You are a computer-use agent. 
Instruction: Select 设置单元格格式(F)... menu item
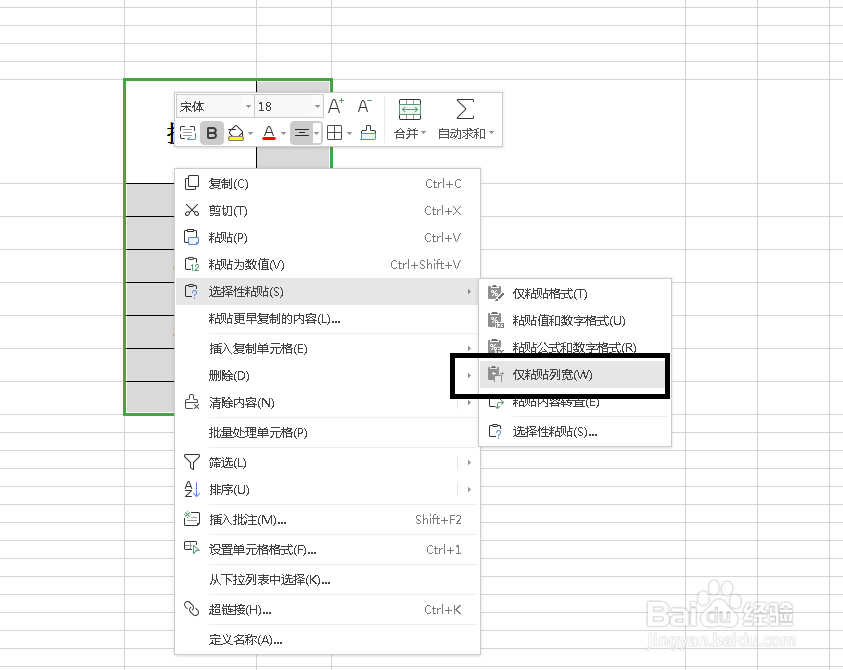pyautogui.click(x=327, y=550)
